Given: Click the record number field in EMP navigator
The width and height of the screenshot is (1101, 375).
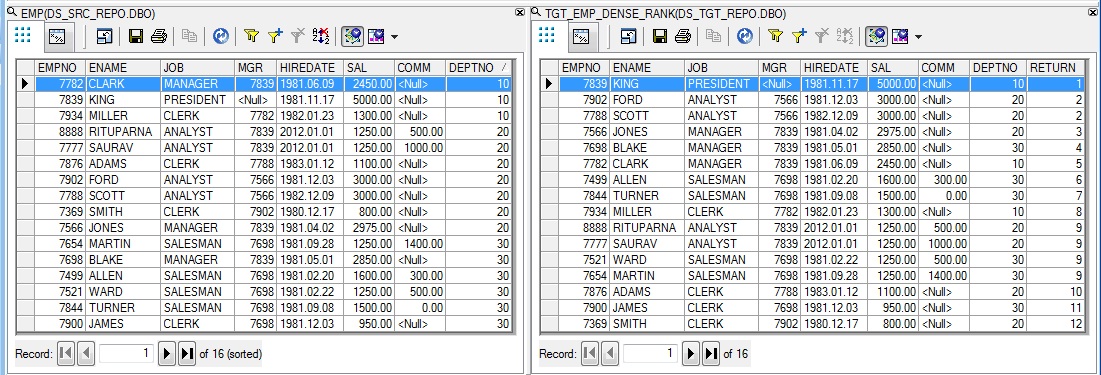Looking at the screenshot, I should coord(126,354).
